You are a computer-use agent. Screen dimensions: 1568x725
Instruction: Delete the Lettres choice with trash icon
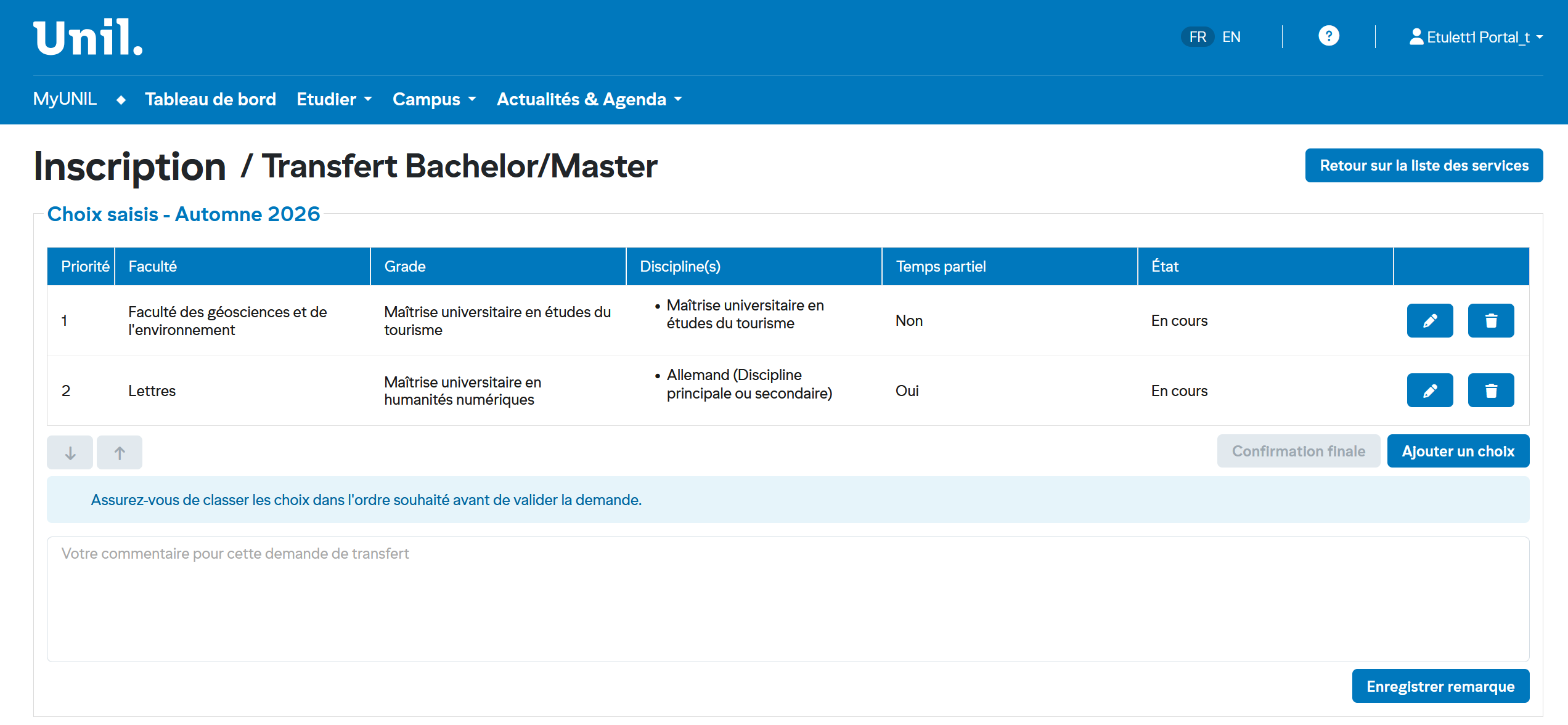tap(1490, 391)
